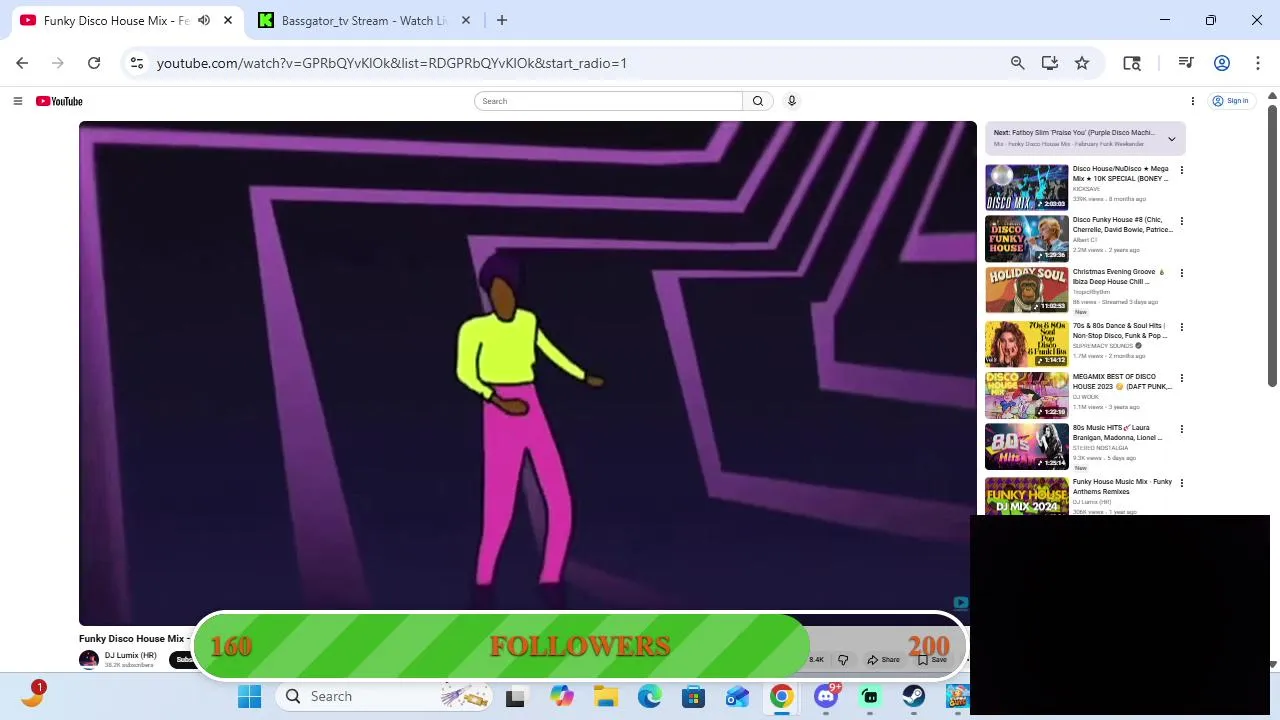
Task: Click the SUPREMACY SOUNDS channel name
Action: click(x=1103, y=346)
